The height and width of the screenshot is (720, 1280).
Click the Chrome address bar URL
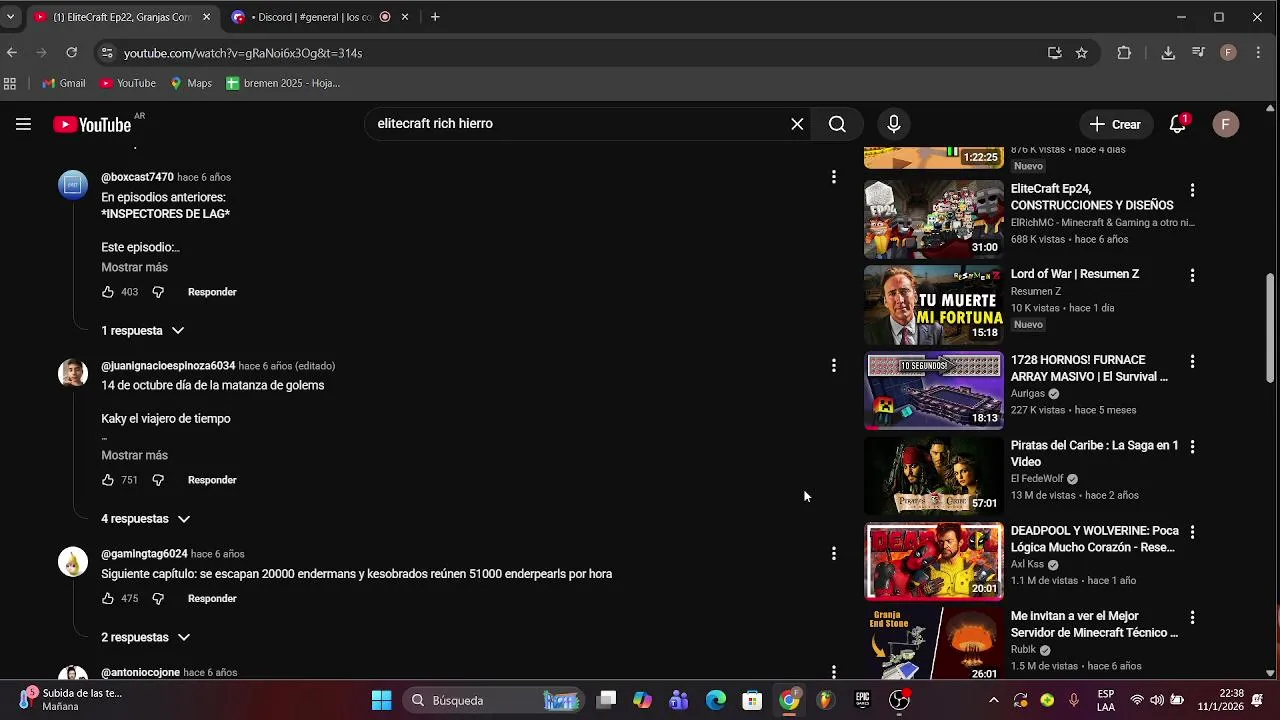(x=243, y=53)
